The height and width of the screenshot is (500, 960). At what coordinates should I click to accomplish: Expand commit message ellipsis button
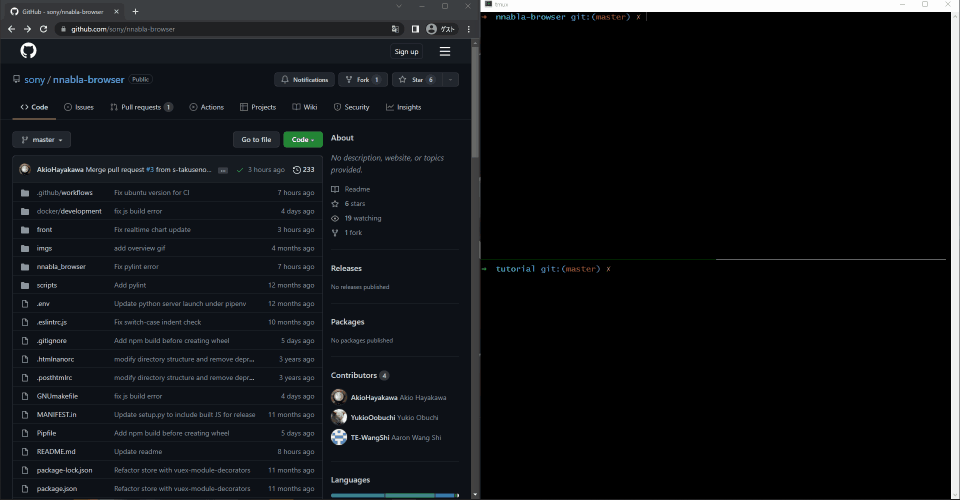click(223, 170)
